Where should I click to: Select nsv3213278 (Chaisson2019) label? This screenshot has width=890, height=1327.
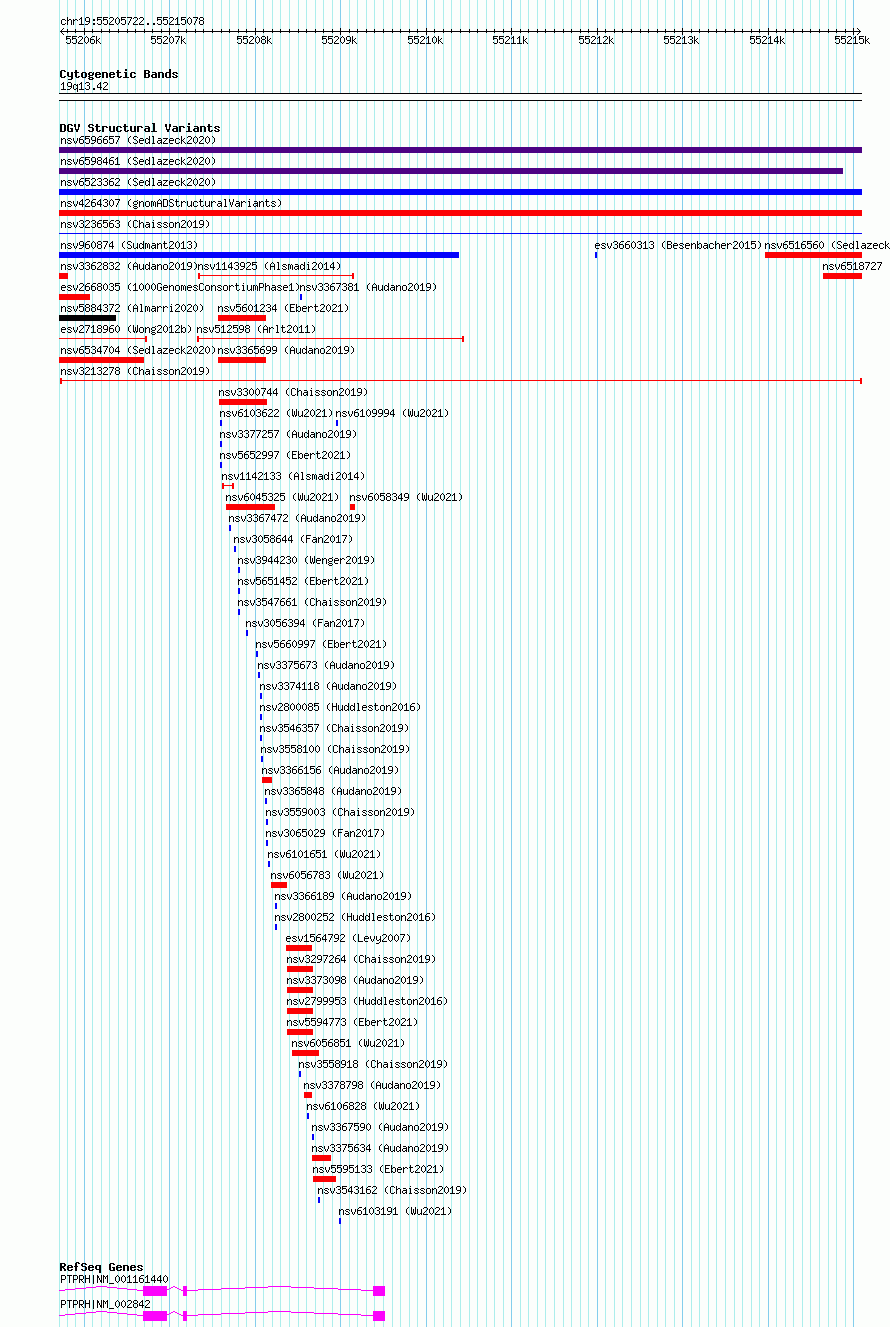135,371
